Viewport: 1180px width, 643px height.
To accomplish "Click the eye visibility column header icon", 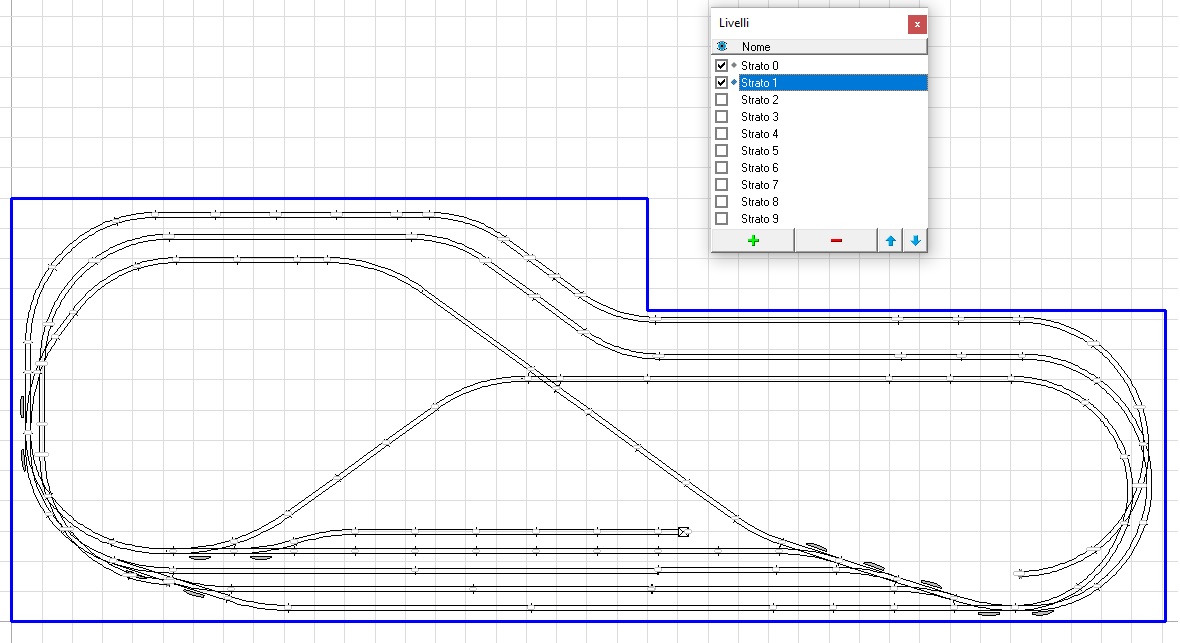I will click(722, 47).
